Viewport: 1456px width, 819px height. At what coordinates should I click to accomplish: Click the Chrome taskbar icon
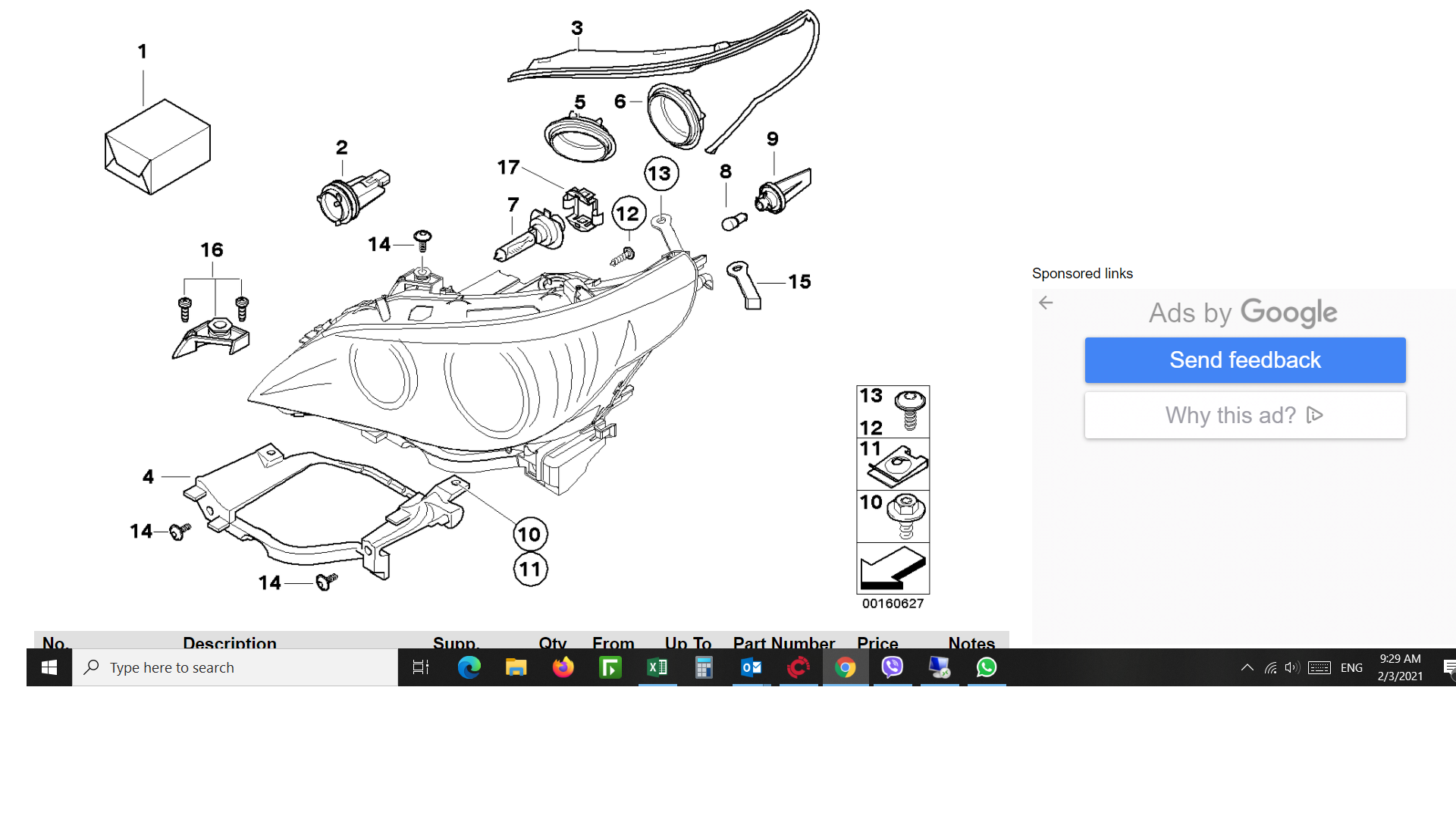point(845,667)
